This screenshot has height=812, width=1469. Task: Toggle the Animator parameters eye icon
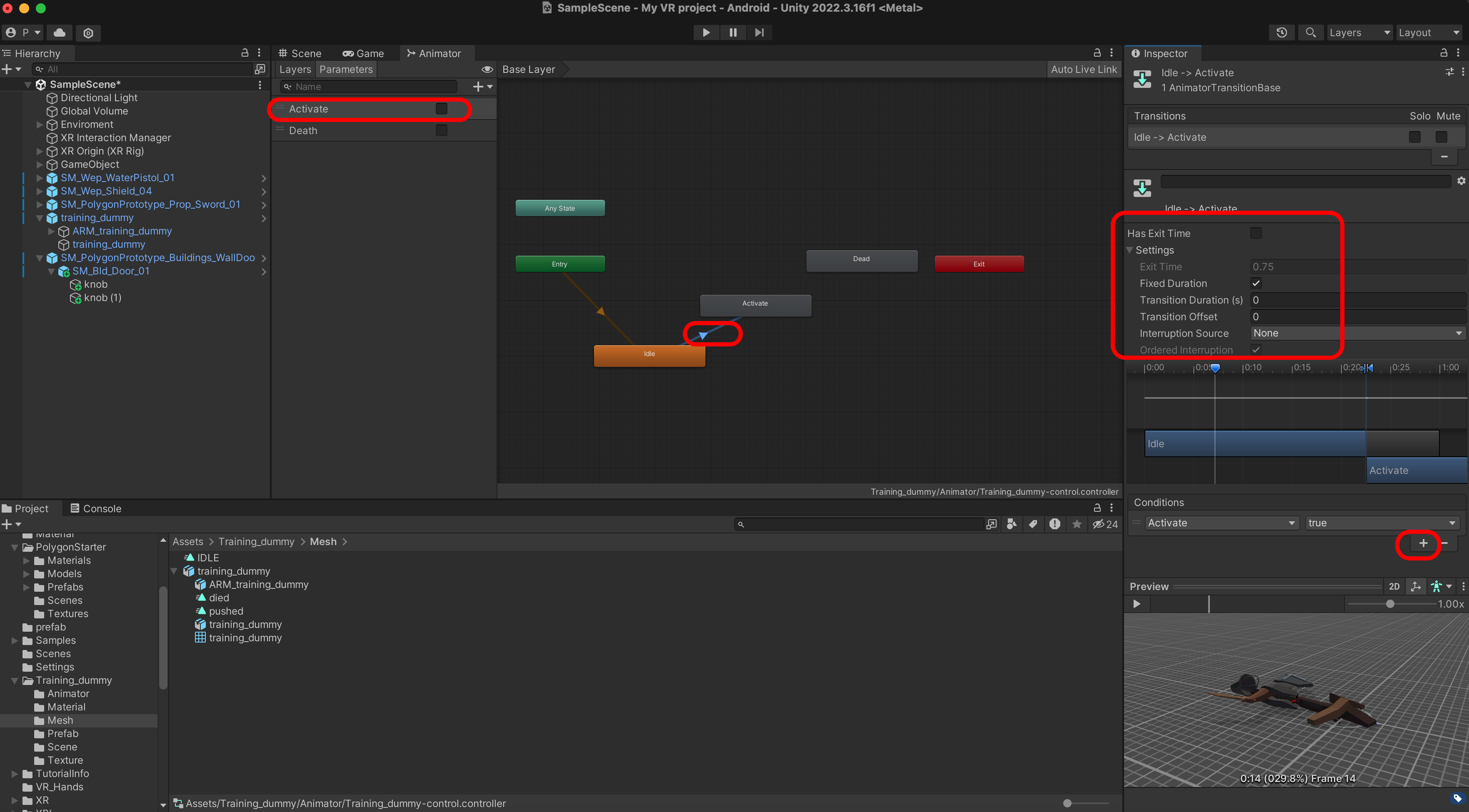487,70
